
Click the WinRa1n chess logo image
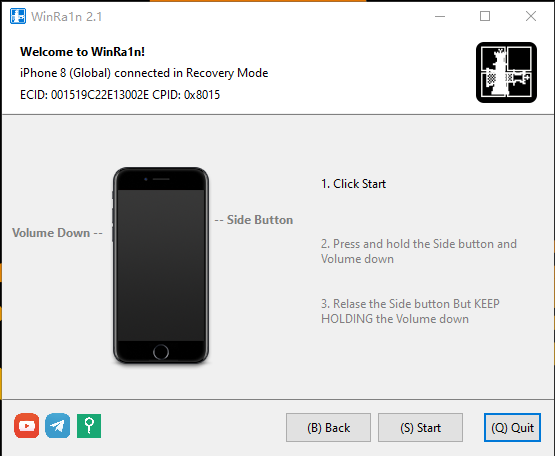(x=506, y=73)
